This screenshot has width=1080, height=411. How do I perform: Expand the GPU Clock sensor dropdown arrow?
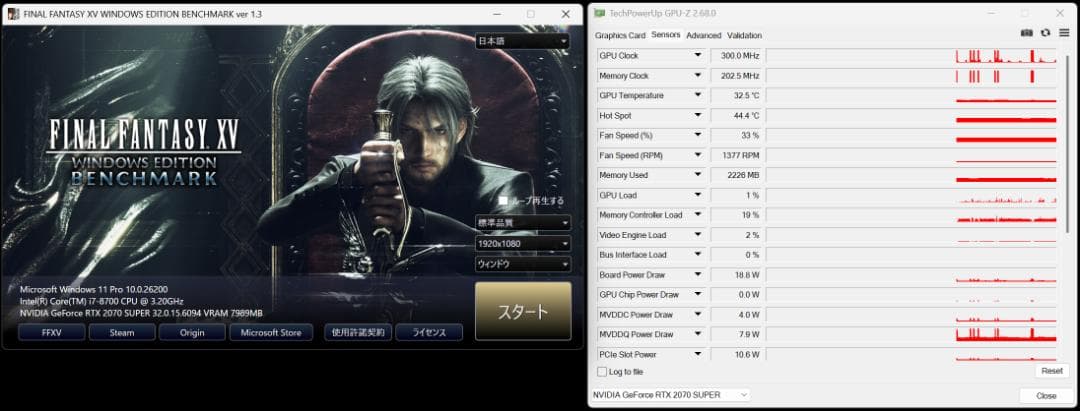[698, 55]
